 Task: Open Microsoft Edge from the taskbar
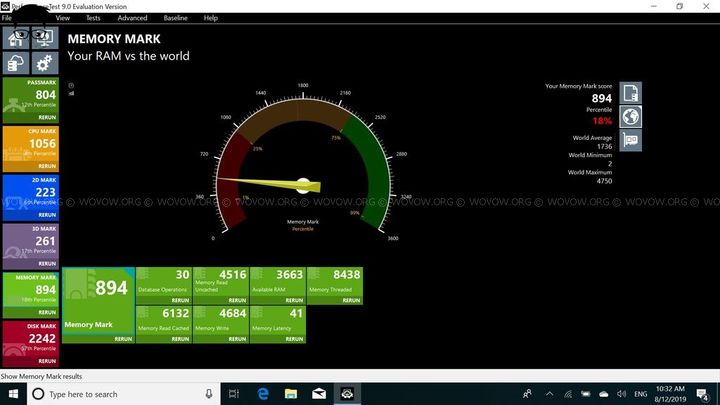point(264,394)
